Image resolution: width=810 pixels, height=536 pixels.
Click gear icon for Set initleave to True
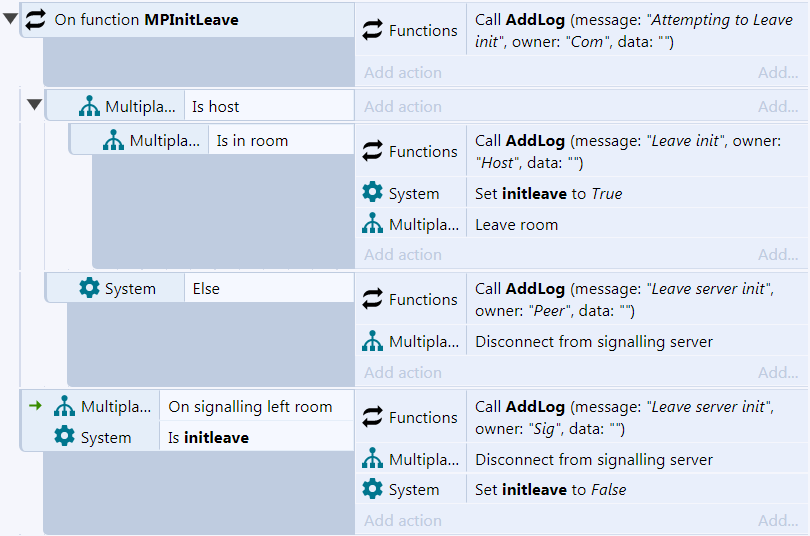pos(372,193)
